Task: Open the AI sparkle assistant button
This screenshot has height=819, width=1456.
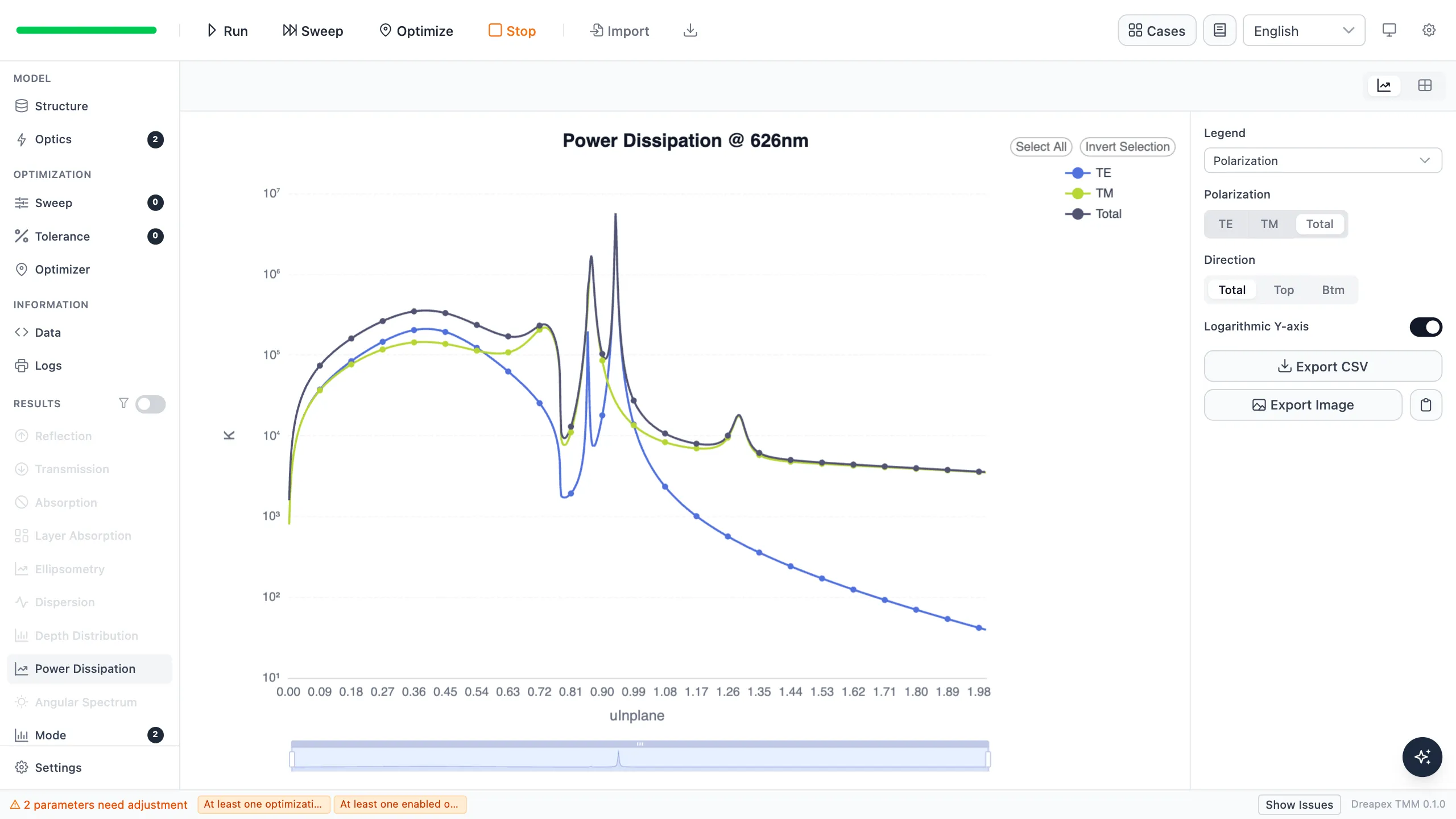Action: click(1422, 757)
